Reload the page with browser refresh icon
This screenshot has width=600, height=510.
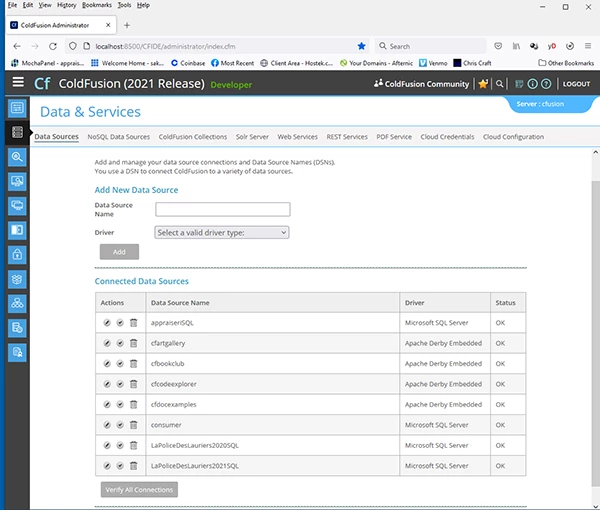click(x=53, y=46)
